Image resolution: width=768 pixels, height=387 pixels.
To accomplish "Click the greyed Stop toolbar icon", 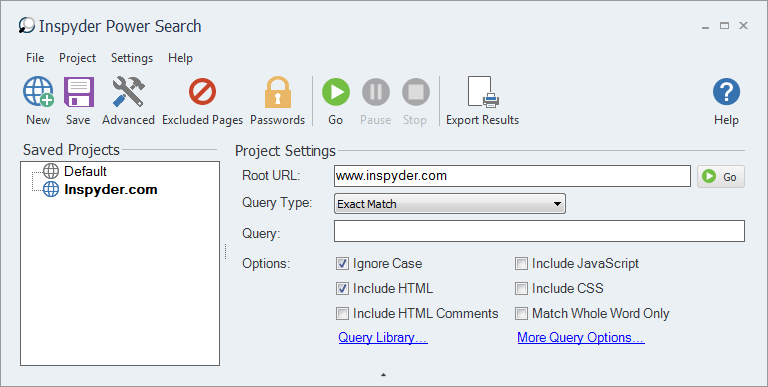I will tap(415, 101).
